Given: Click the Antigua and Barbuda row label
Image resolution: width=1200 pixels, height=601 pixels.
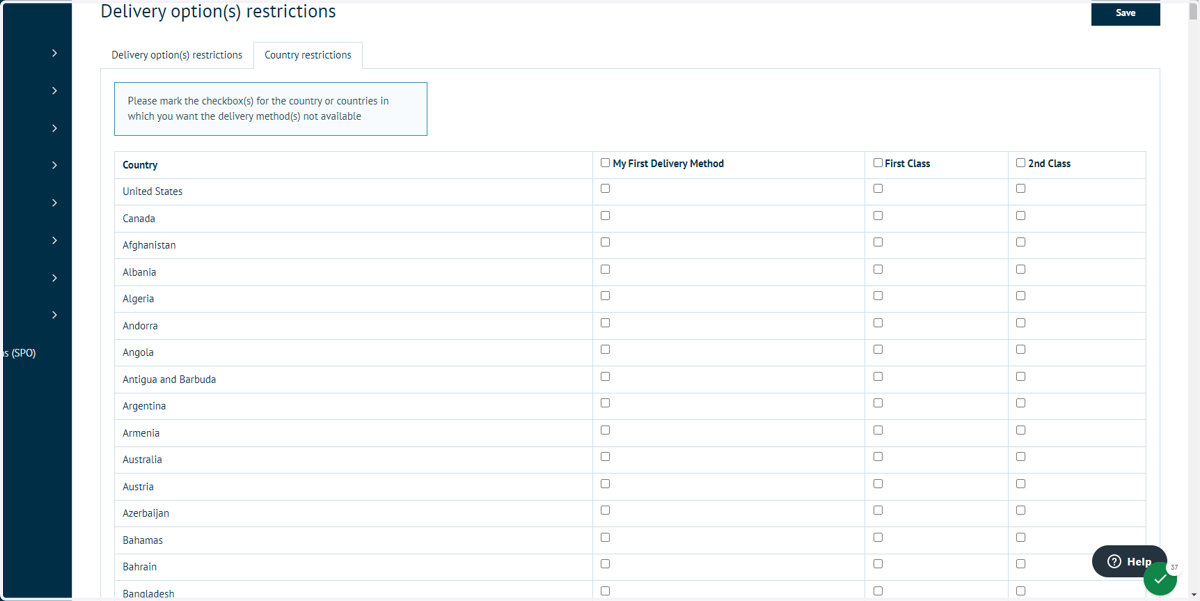Looking at the screenshot, I should [x=169, y=379].
